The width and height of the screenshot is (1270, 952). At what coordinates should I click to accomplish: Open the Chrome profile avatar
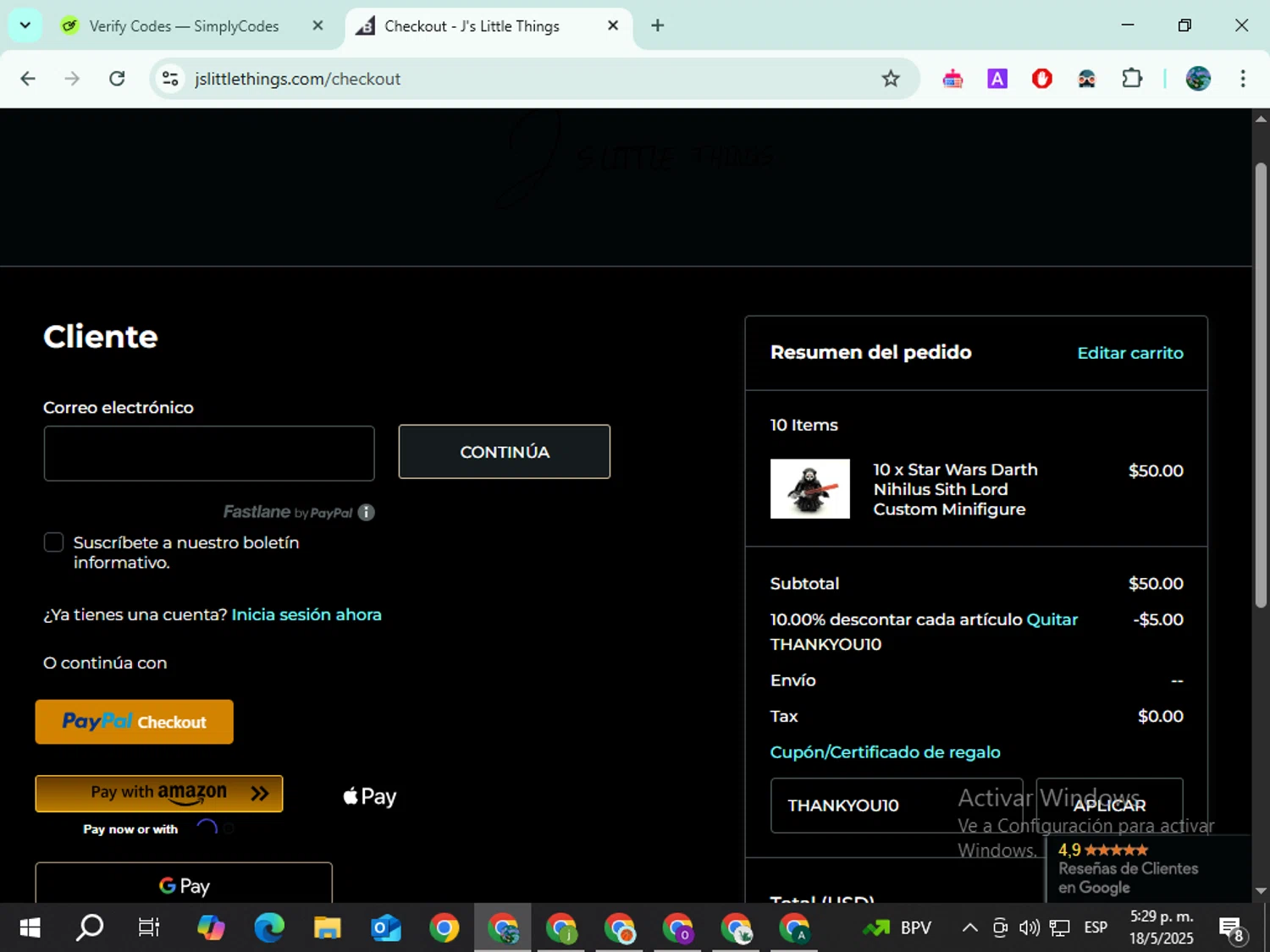click(1198, 79)
